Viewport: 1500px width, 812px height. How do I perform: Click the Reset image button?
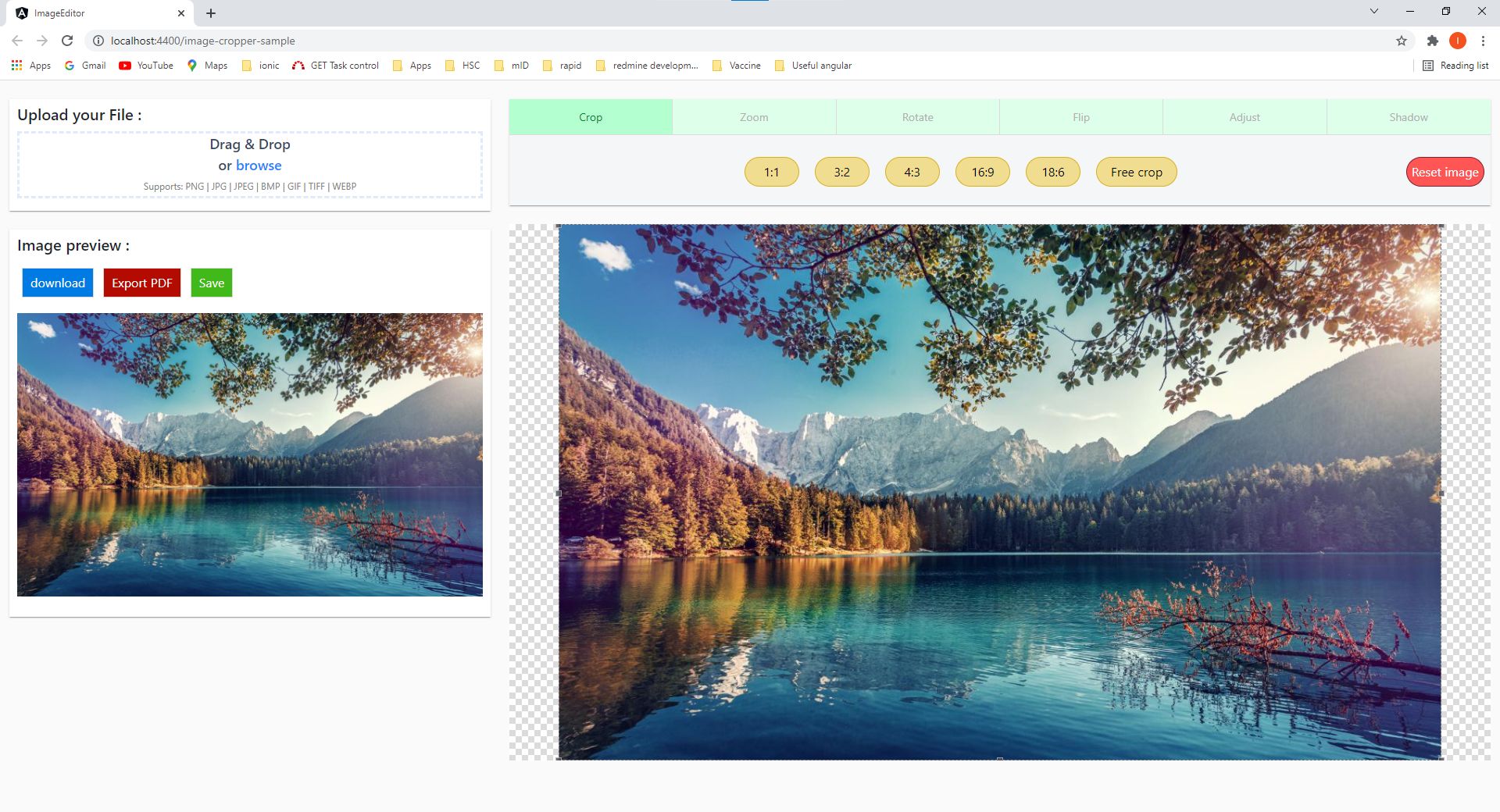coord(1445,172)
